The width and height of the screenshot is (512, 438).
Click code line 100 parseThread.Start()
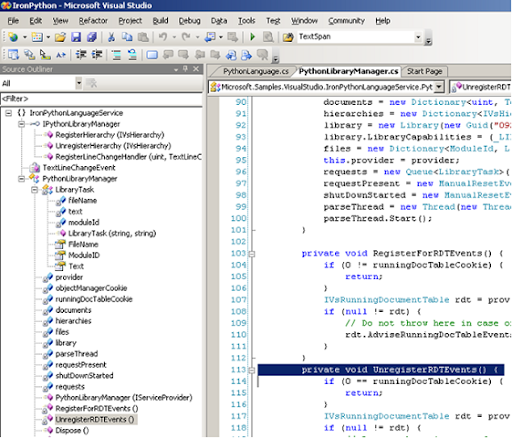point(377,219)
